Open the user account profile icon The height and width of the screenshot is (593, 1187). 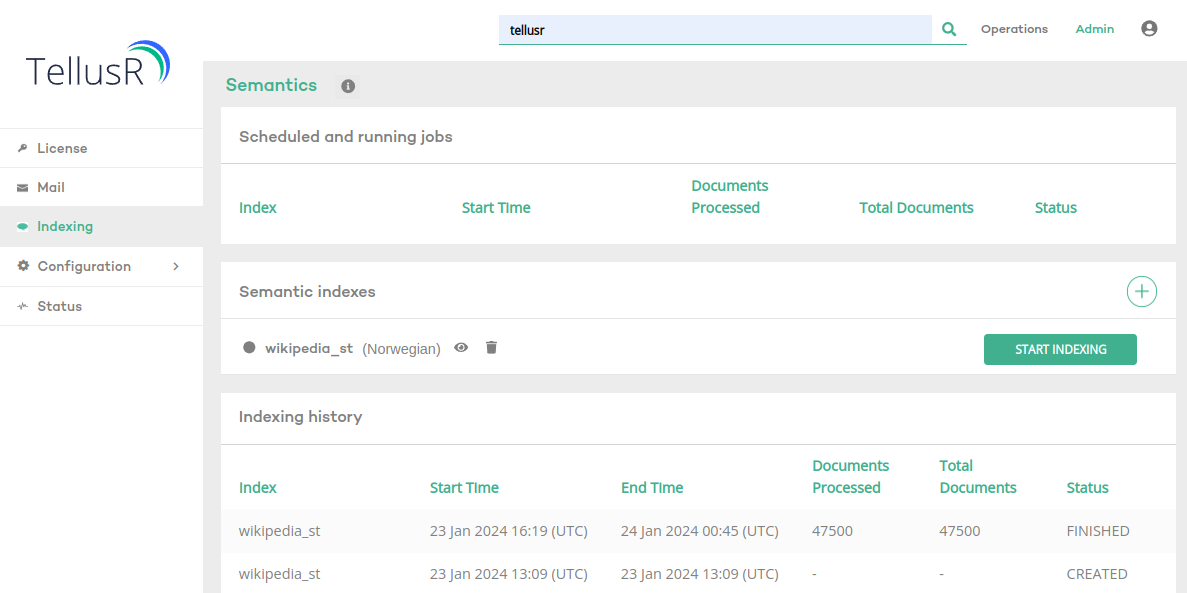coord(1149,29)
